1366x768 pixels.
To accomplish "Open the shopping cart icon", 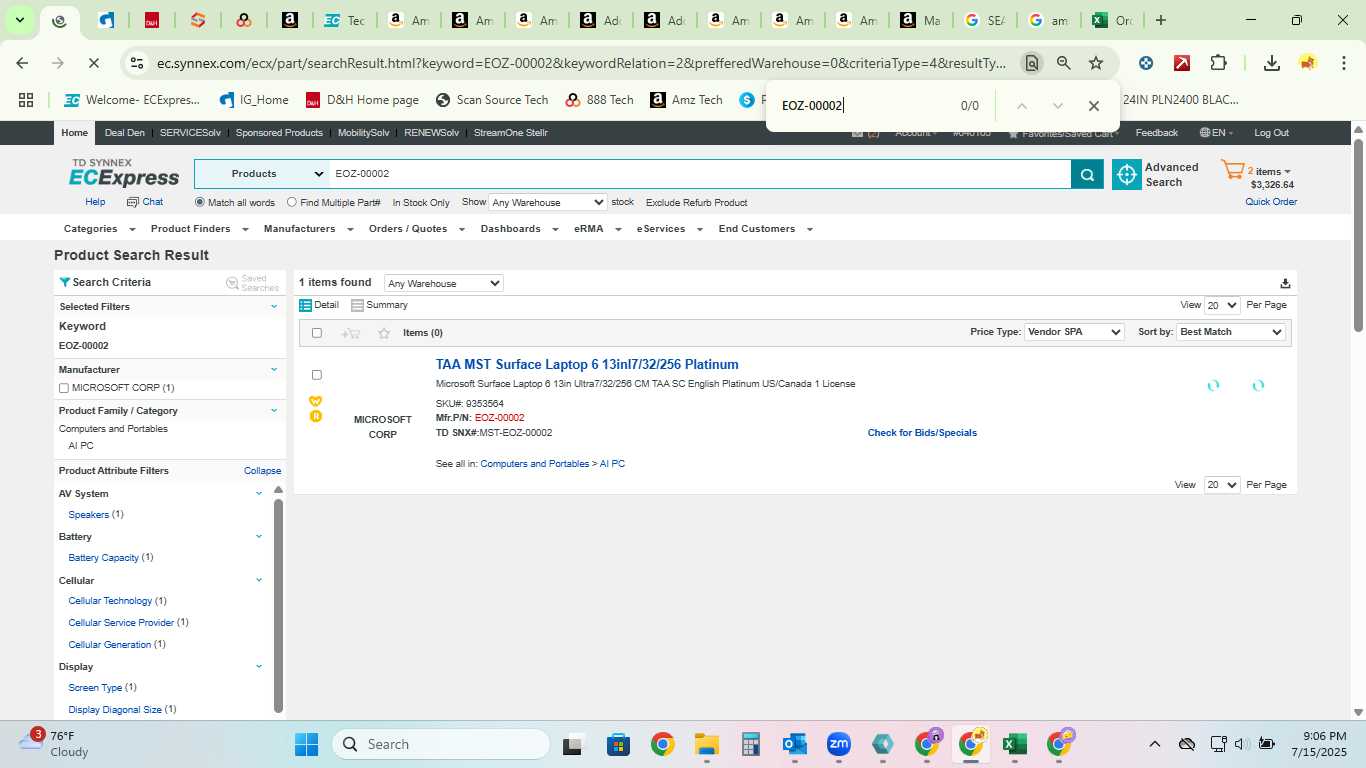I will [x=1232, y=170].
